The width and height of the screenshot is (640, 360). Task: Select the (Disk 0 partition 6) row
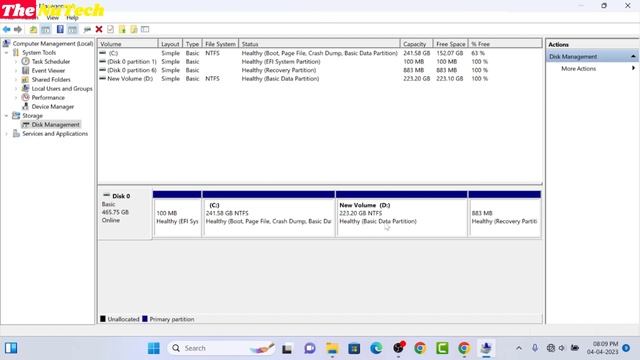point(320,70)
